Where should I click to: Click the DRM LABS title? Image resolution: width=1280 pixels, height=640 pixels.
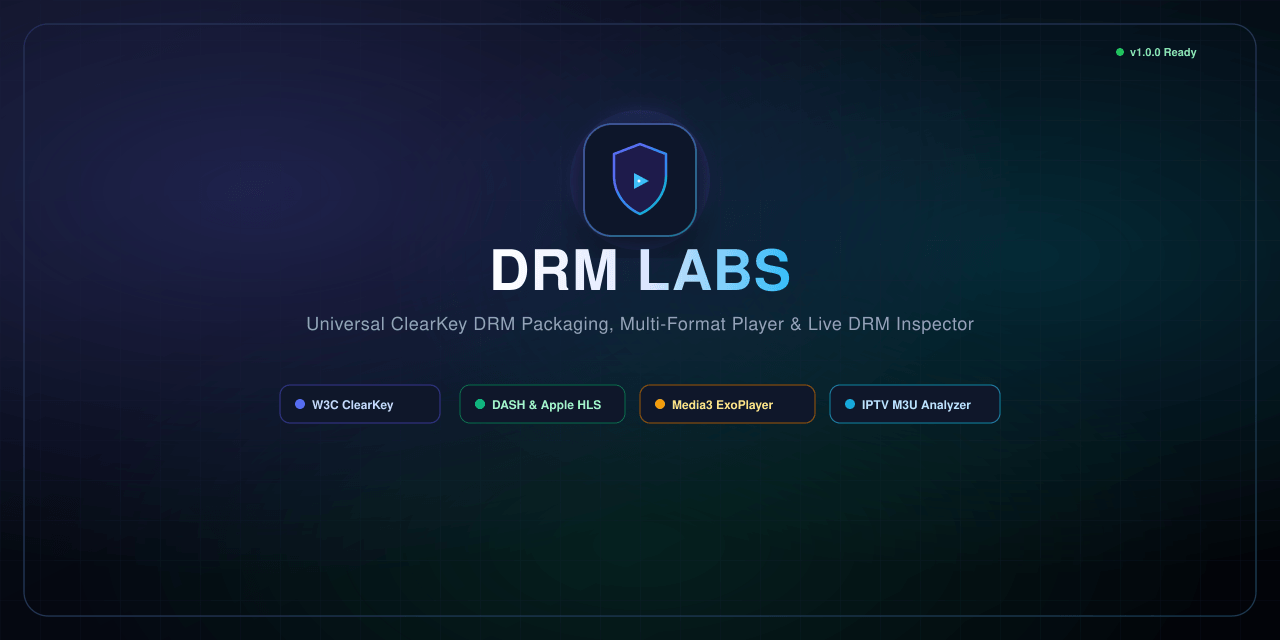[x=640, y=270]
